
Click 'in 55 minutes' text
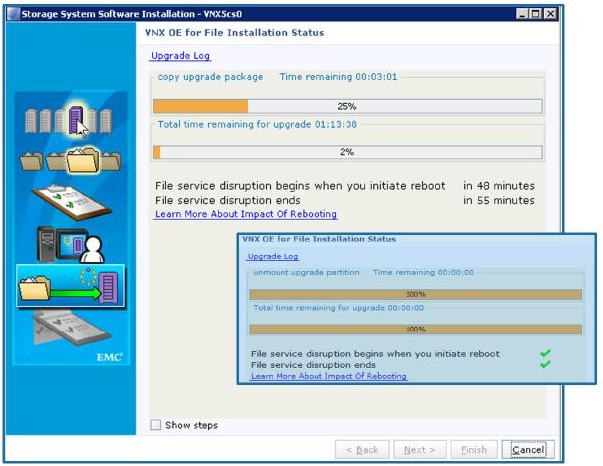tap(499, 201)
